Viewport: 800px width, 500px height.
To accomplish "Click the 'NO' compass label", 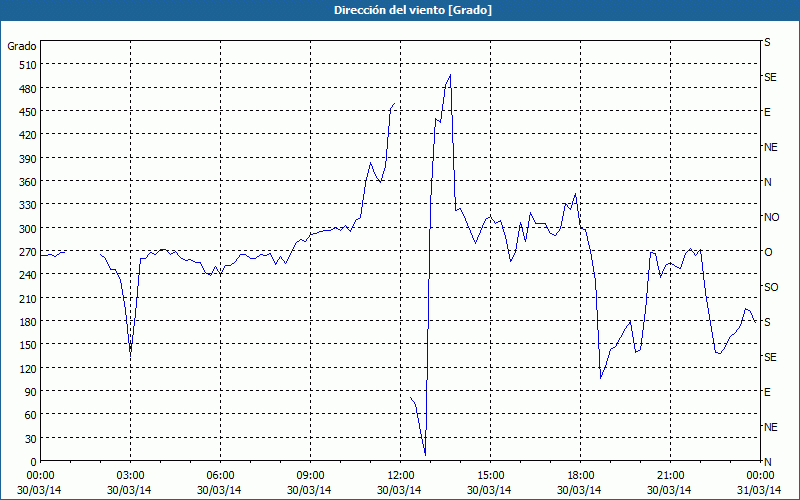I will [x=772, y=217].
